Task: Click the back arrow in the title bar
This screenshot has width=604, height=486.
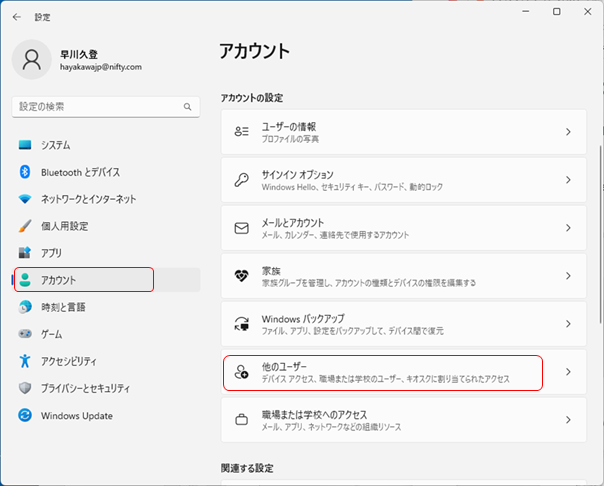Action: point(17,17)
